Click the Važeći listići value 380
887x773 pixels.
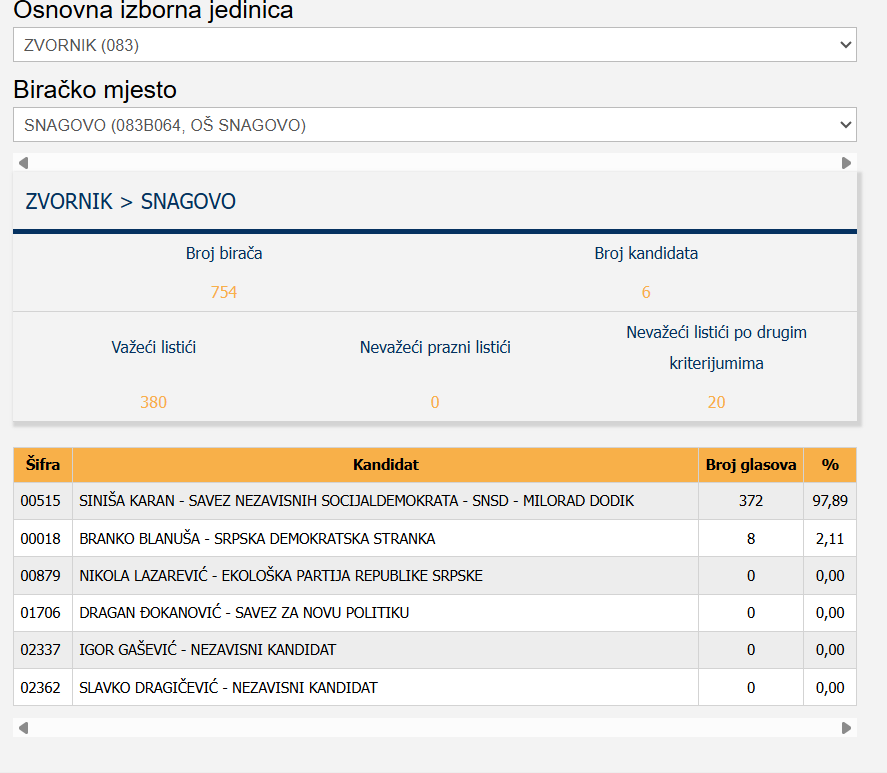[153, 402]
